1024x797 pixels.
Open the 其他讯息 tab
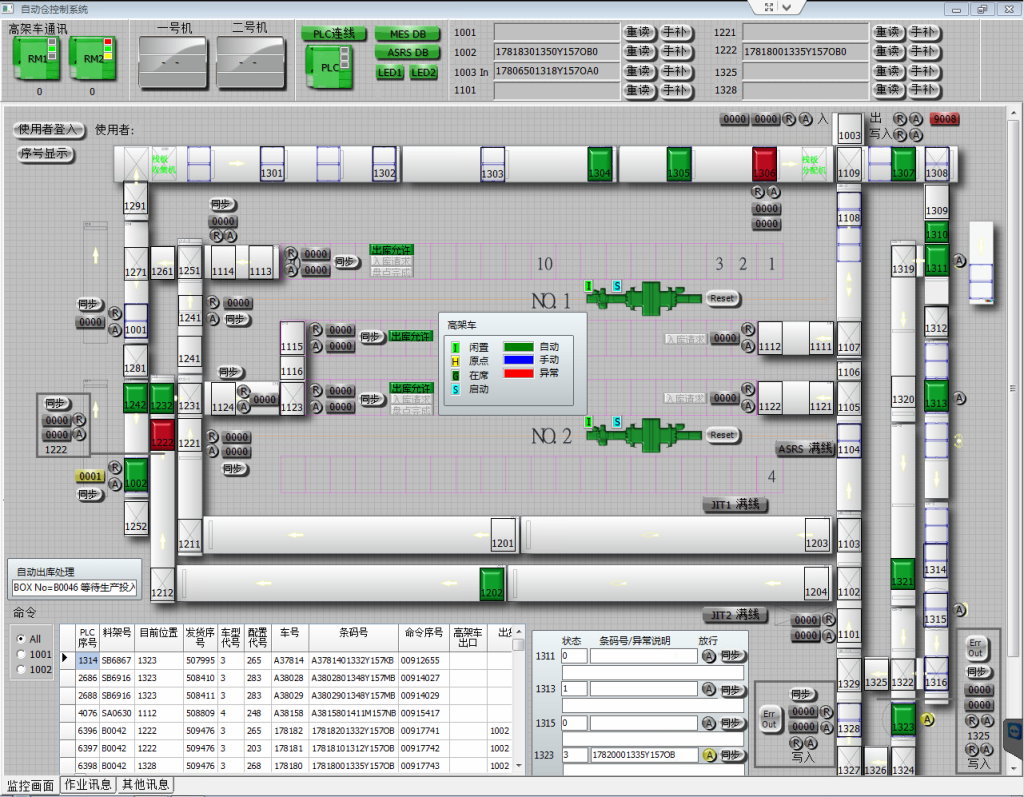pos(146,785)
